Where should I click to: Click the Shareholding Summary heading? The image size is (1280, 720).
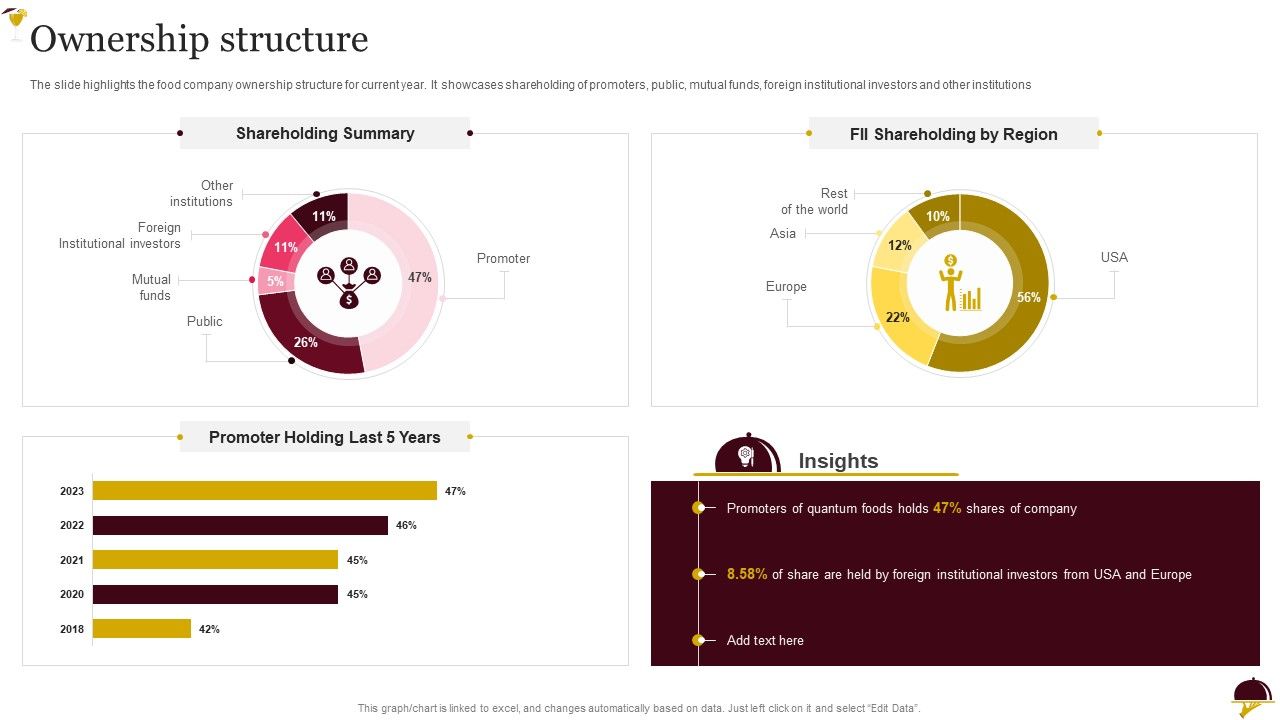[325, 133]
